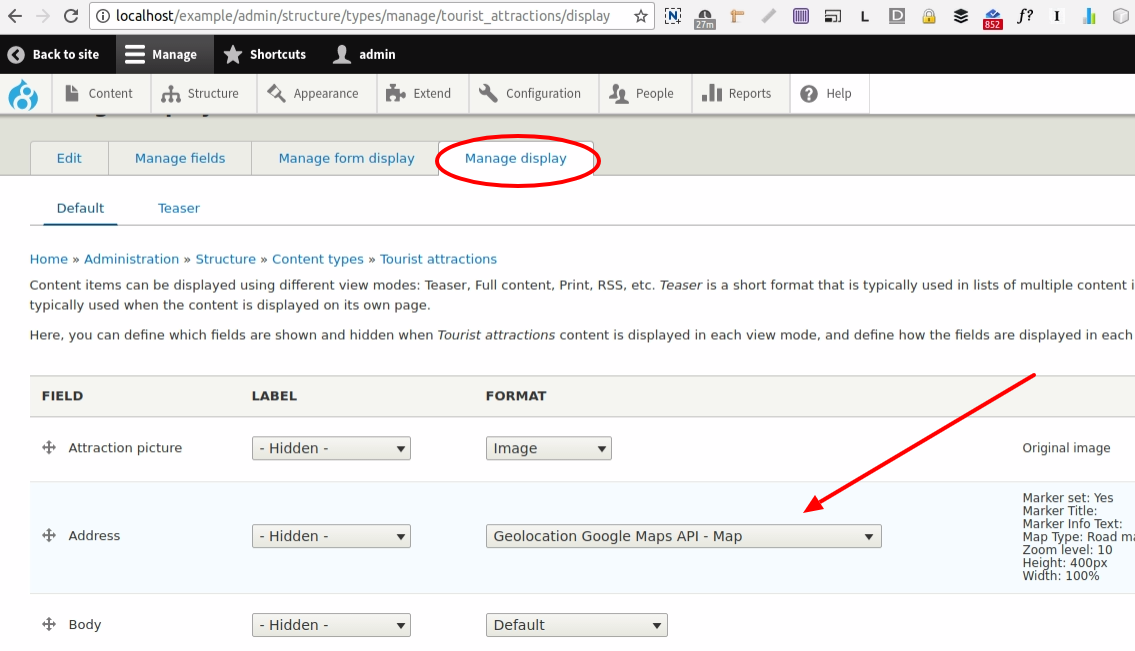This screenshot has width=1135, height=651.
Task: Open the Address label visibility dropdown
Action: (x=331, y=536)
